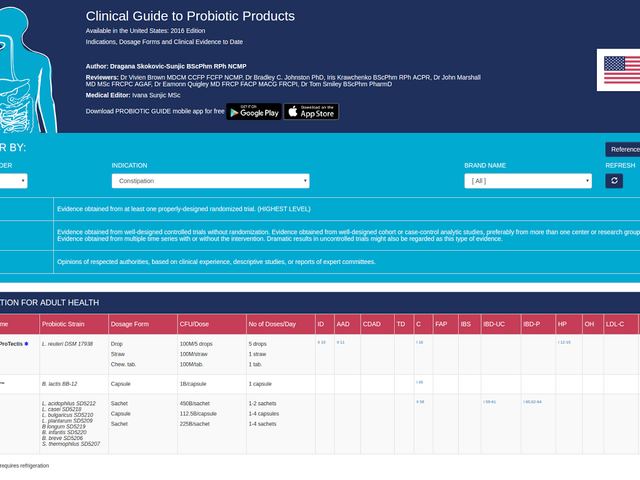Click the United States flag icon
This screenshot has height=480, width=640.
click(x=622, y=70)
